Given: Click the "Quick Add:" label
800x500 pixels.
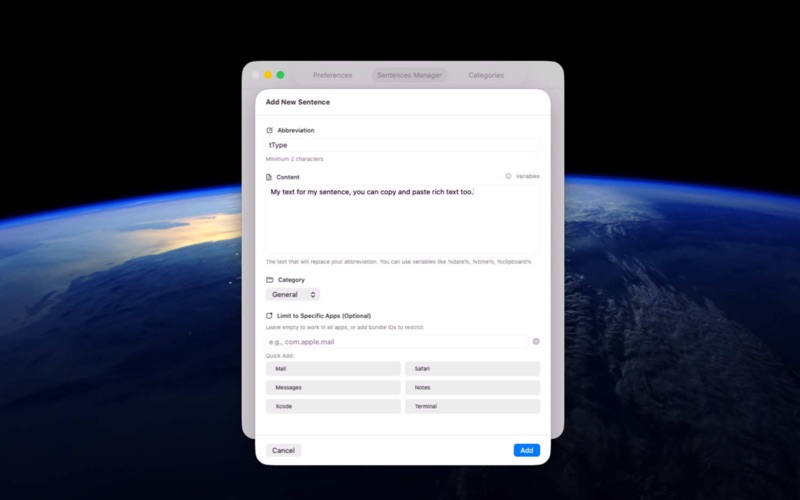Looking at the screenshot, I should tap(280, 356).
